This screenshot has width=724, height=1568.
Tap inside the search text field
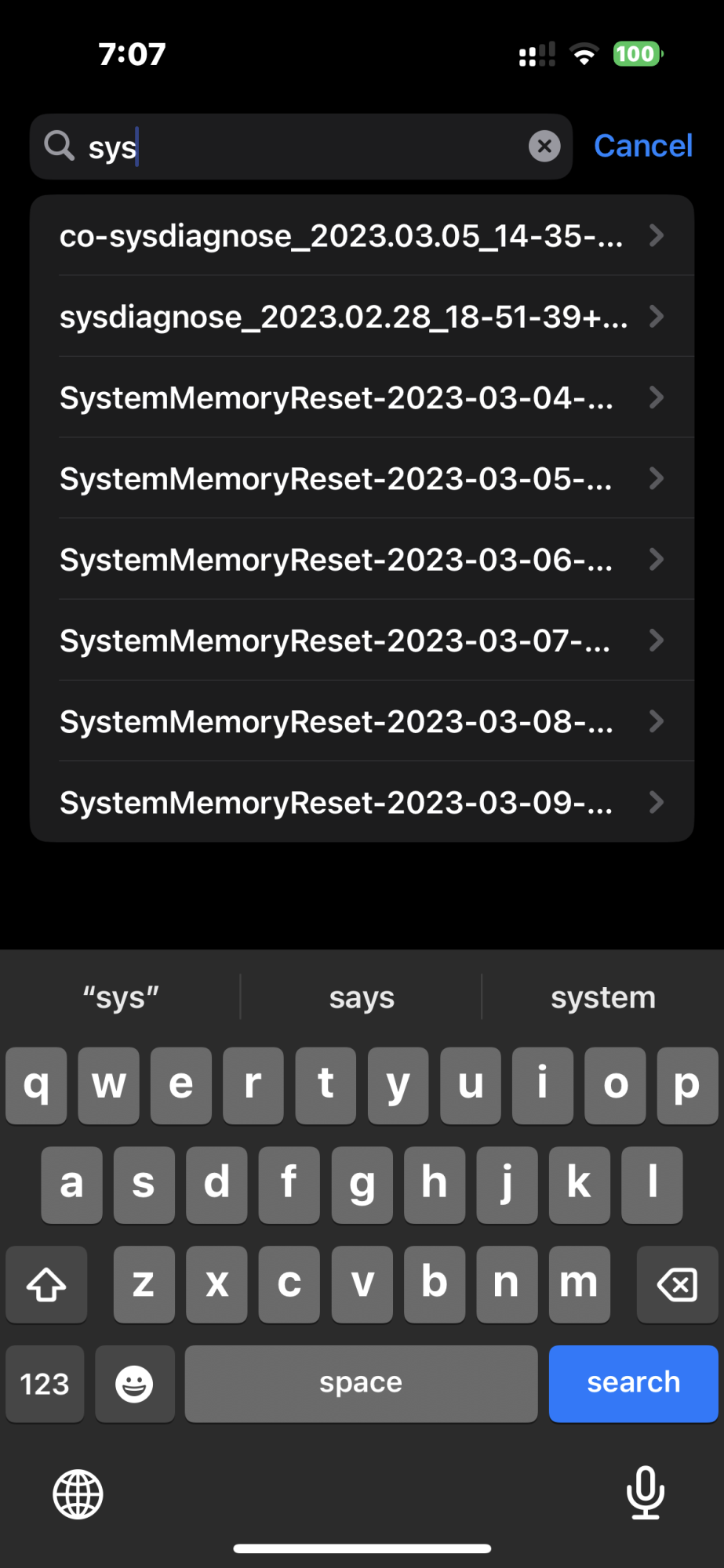pos(314,147)
